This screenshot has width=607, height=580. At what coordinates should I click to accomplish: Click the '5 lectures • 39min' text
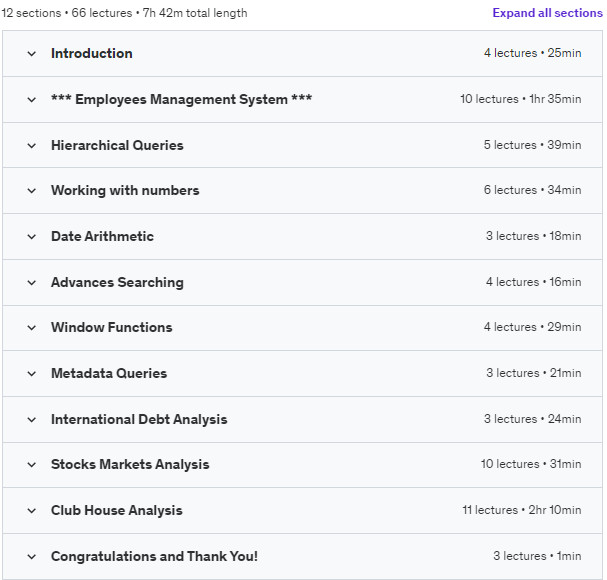point(532,145)
